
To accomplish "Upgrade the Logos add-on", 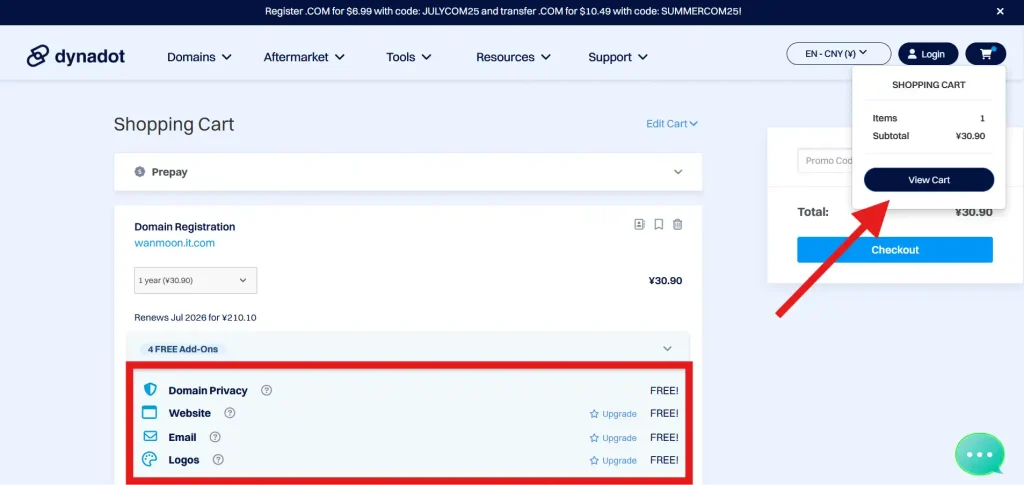I will [x=613, y=460].
